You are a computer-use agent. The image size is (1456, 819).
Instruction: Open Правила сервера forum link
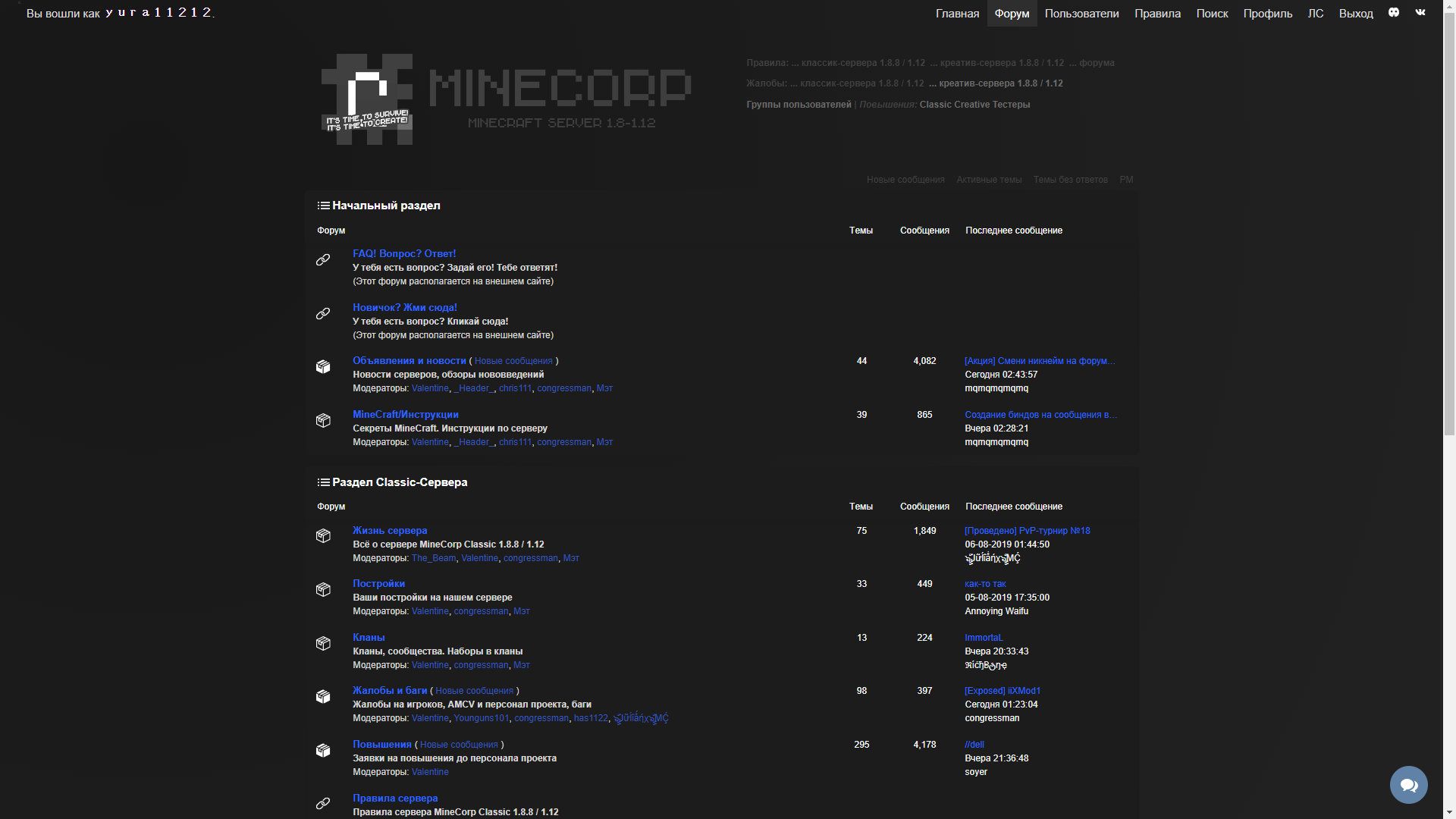pyautogui.click(x=395, y=799)
